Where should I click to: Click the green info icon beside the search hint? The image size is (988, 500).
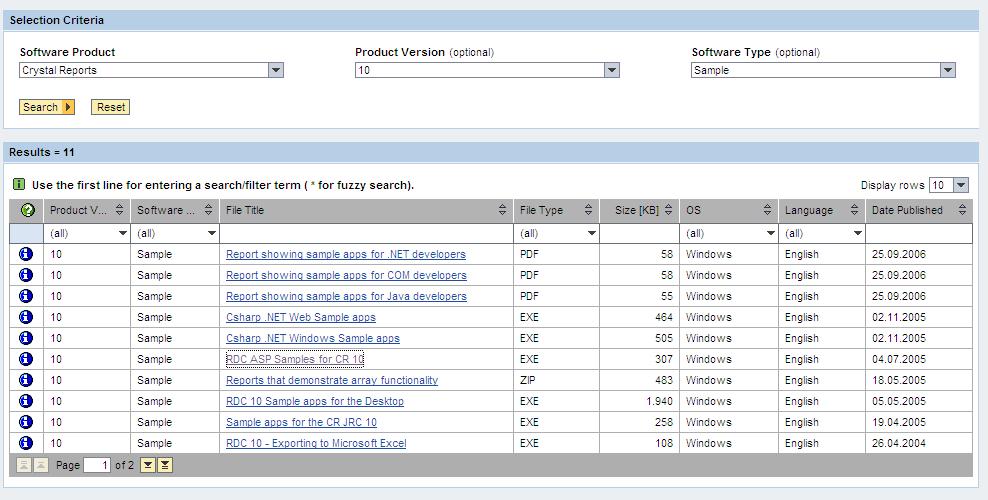tap(19, 185)
